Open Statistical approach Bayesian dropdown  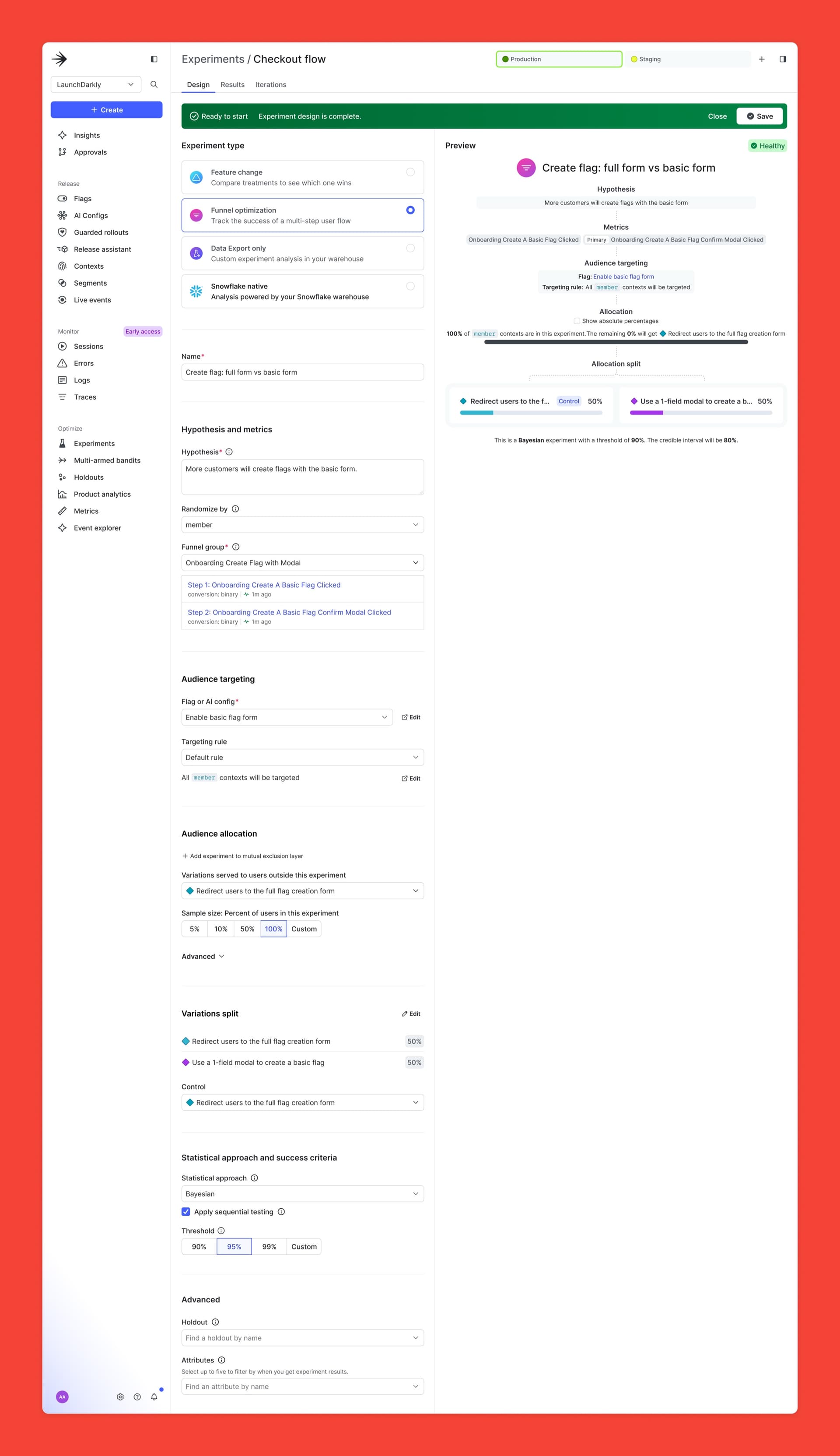point(303,1194)
